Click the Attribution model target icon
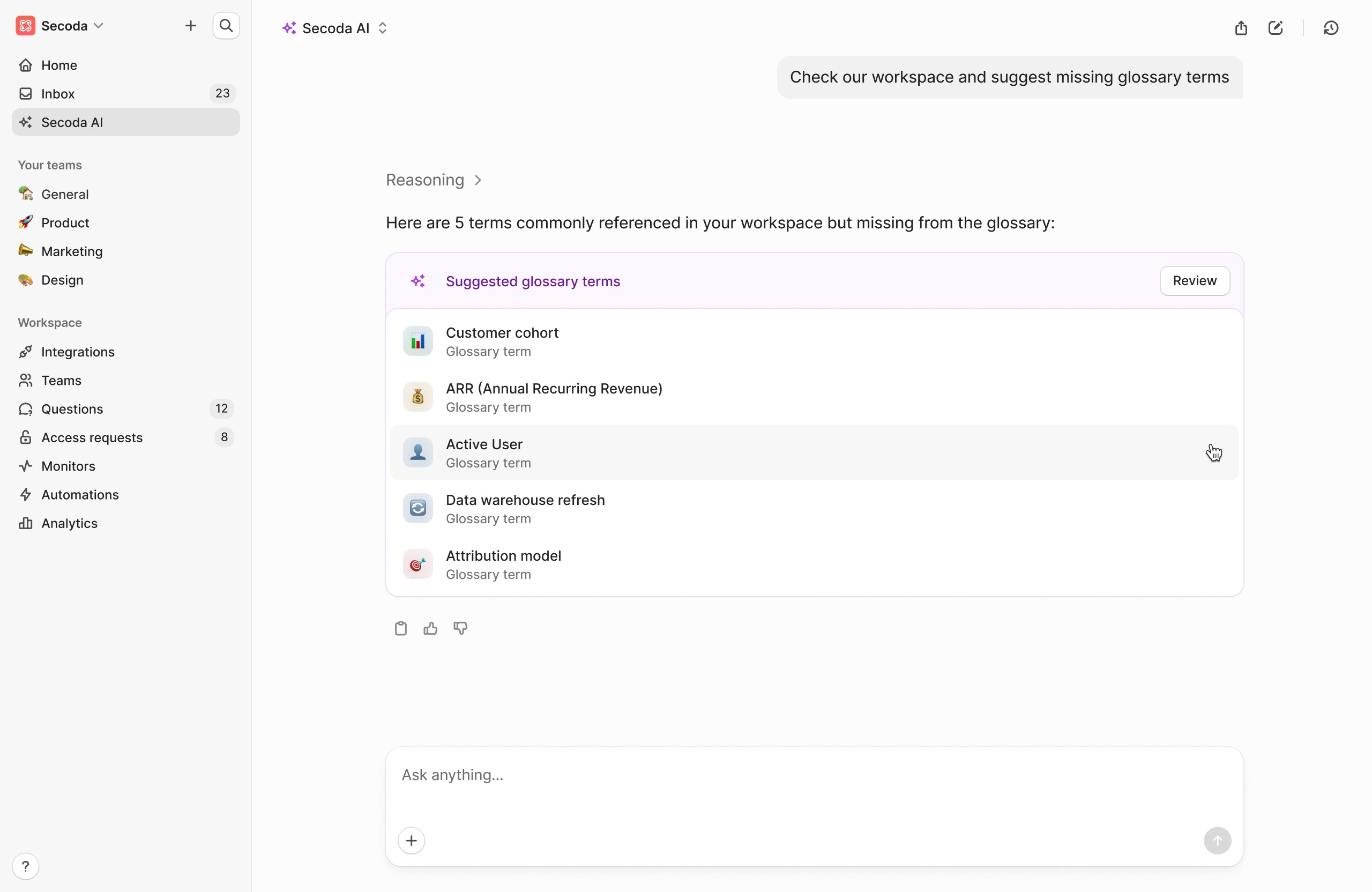This screenshot has height=892, width=1372. [x=418, y=564]
